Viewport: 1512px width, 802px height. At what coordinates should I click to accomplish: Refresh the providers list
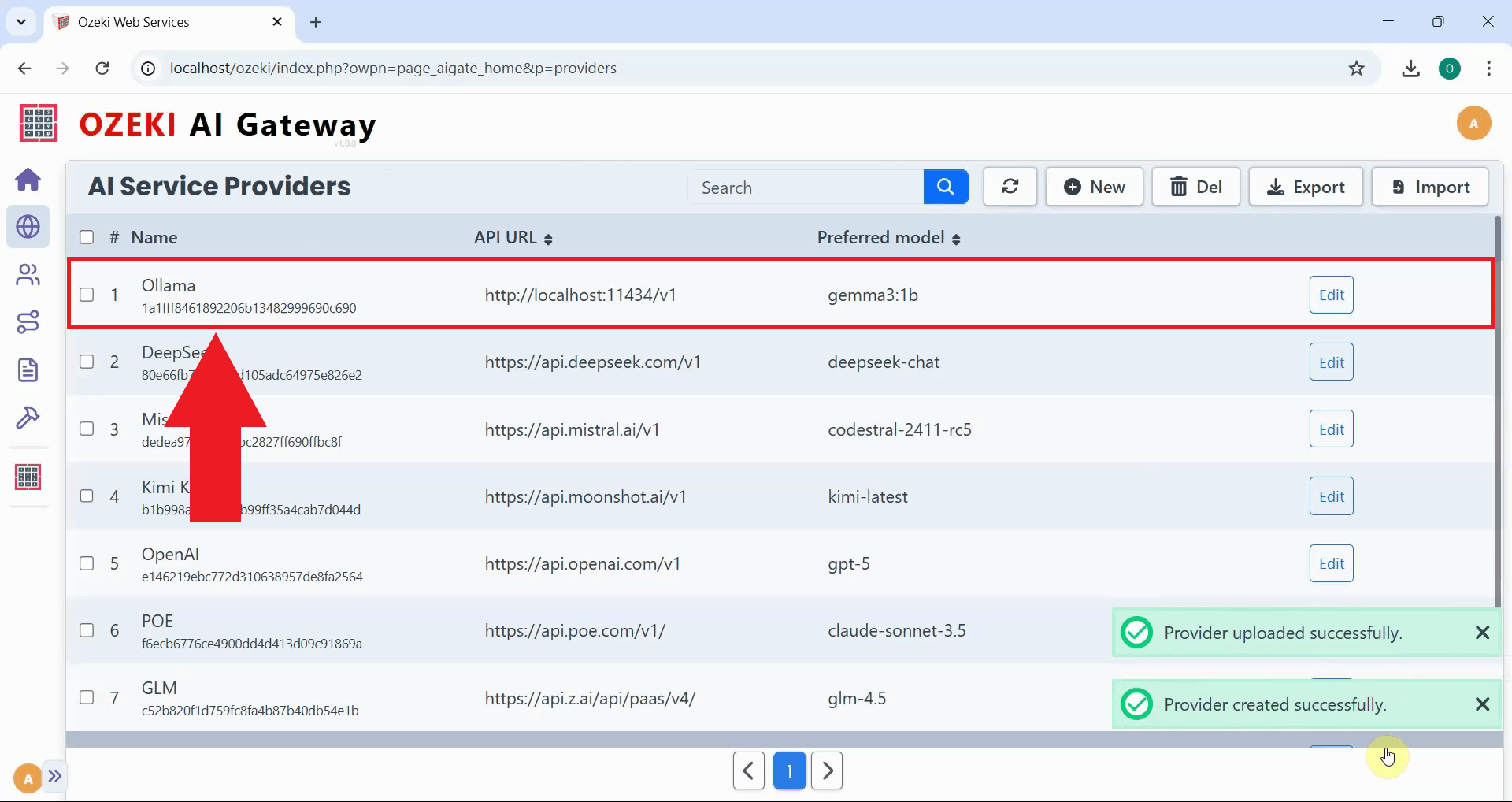[1010, 187]
